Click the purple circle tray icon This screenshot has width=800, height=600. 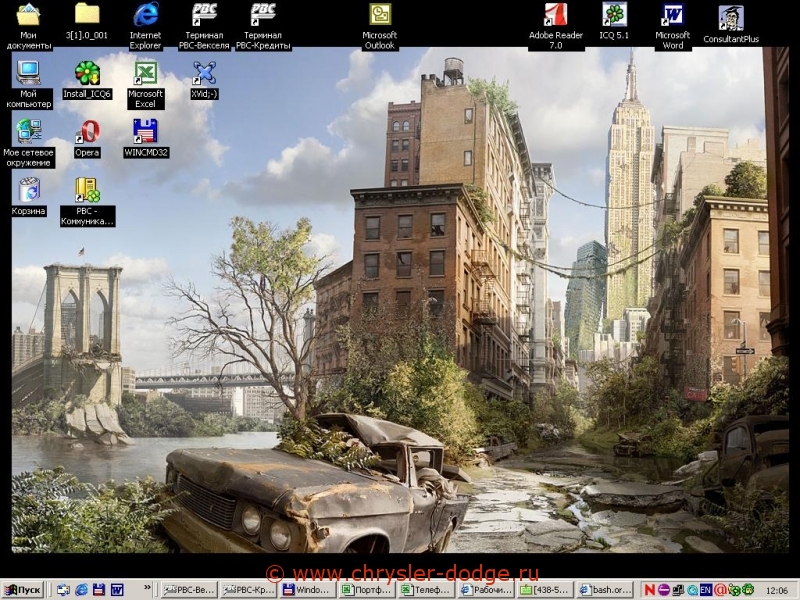point(664,590)
